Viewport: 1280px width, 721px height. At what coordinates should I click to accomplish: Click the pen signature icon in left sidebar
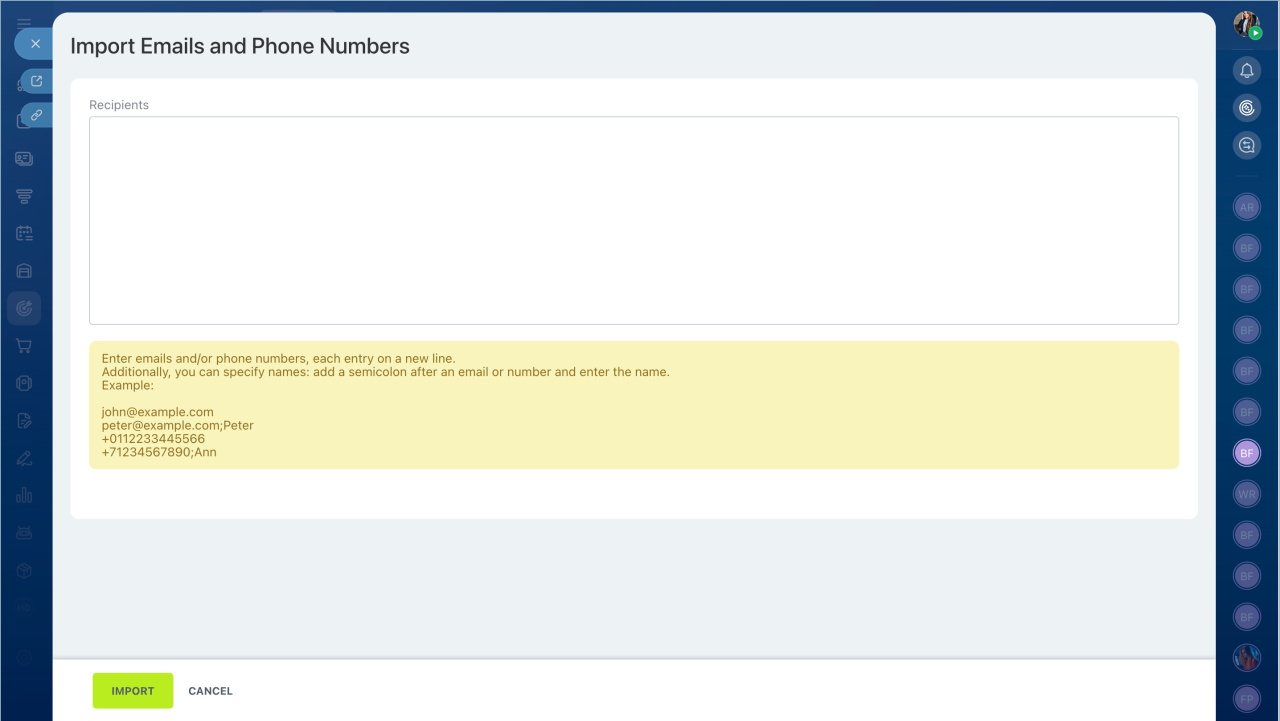tap(24, 458)
